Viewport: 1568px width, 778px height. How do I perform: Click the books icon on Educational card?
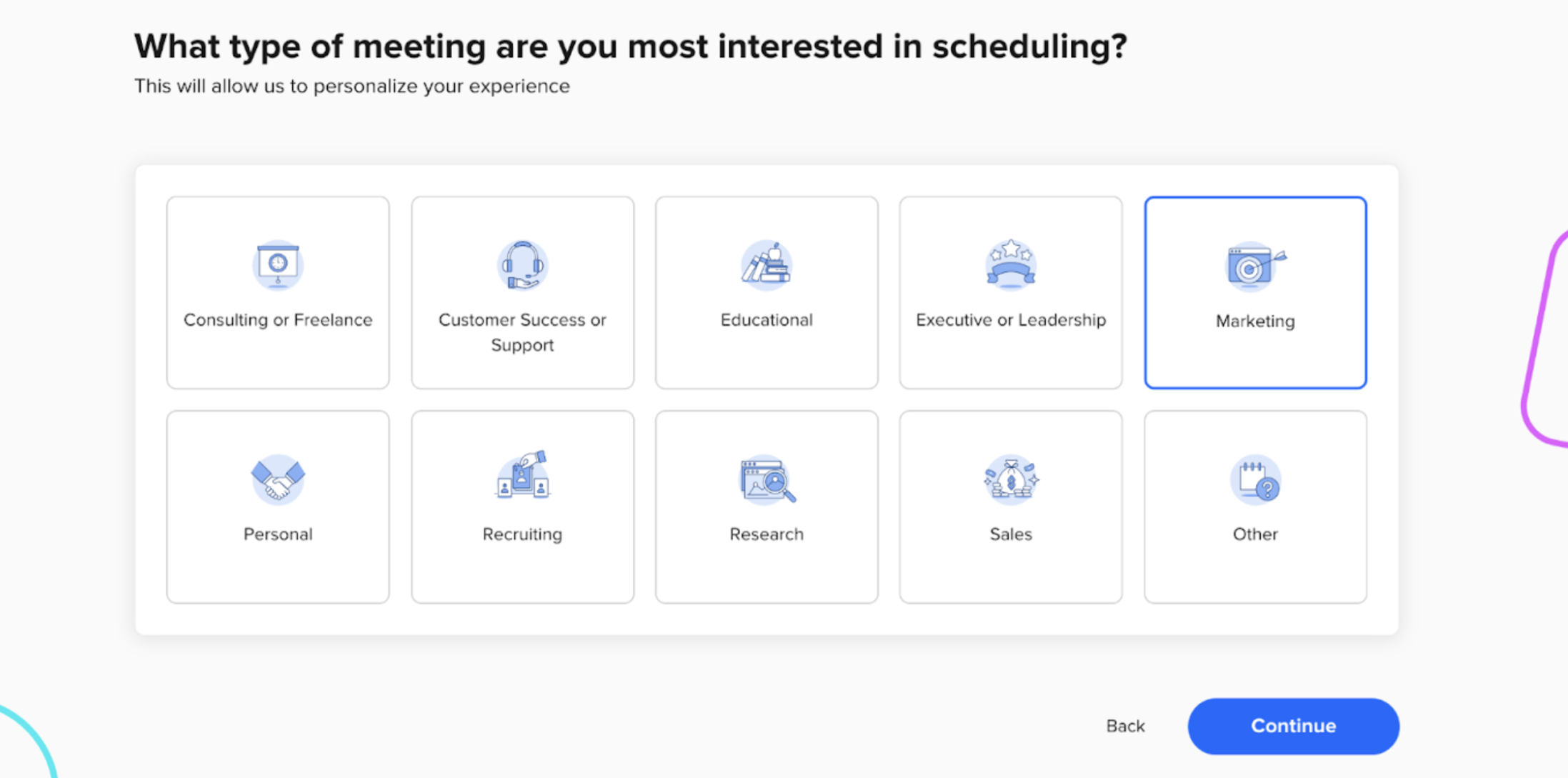coord(766,265)
